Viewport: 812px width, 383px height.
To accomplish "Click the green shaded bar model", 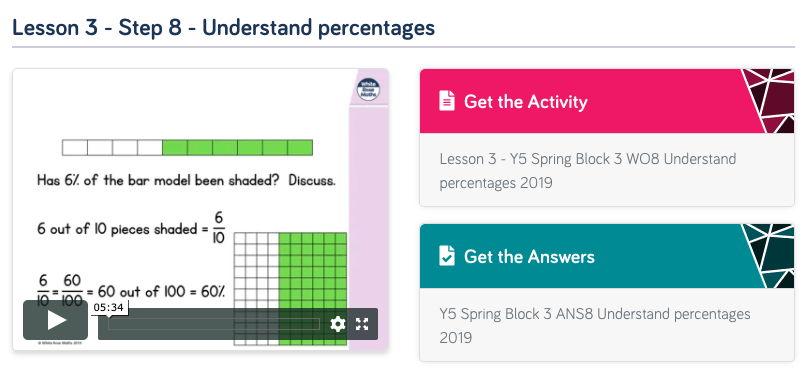I will point(238,148).
